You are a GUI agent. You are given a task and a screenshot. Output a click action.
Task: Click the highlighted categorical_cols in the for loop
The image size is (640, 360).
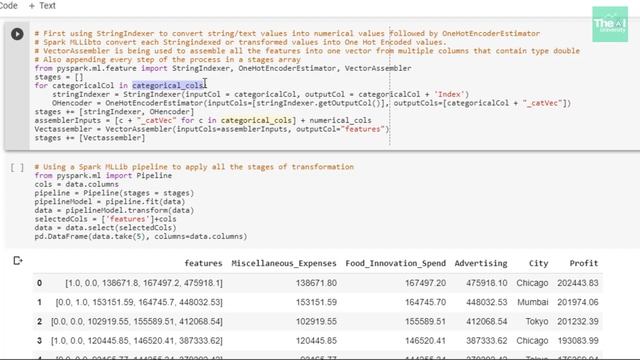(x=168, y=85)
